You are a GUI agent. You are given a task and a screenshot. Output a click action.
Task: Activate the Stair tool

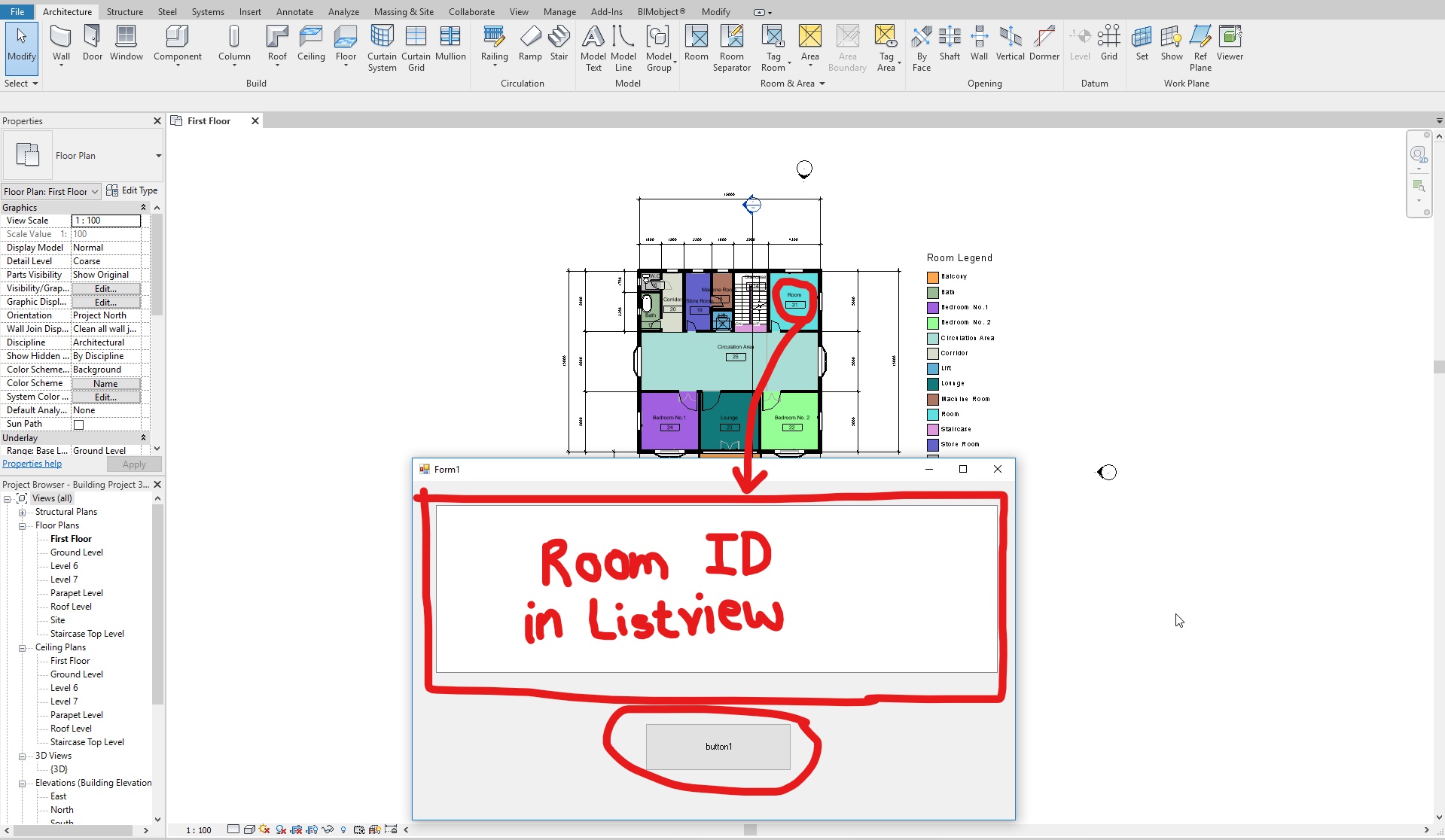pos(559,44)
